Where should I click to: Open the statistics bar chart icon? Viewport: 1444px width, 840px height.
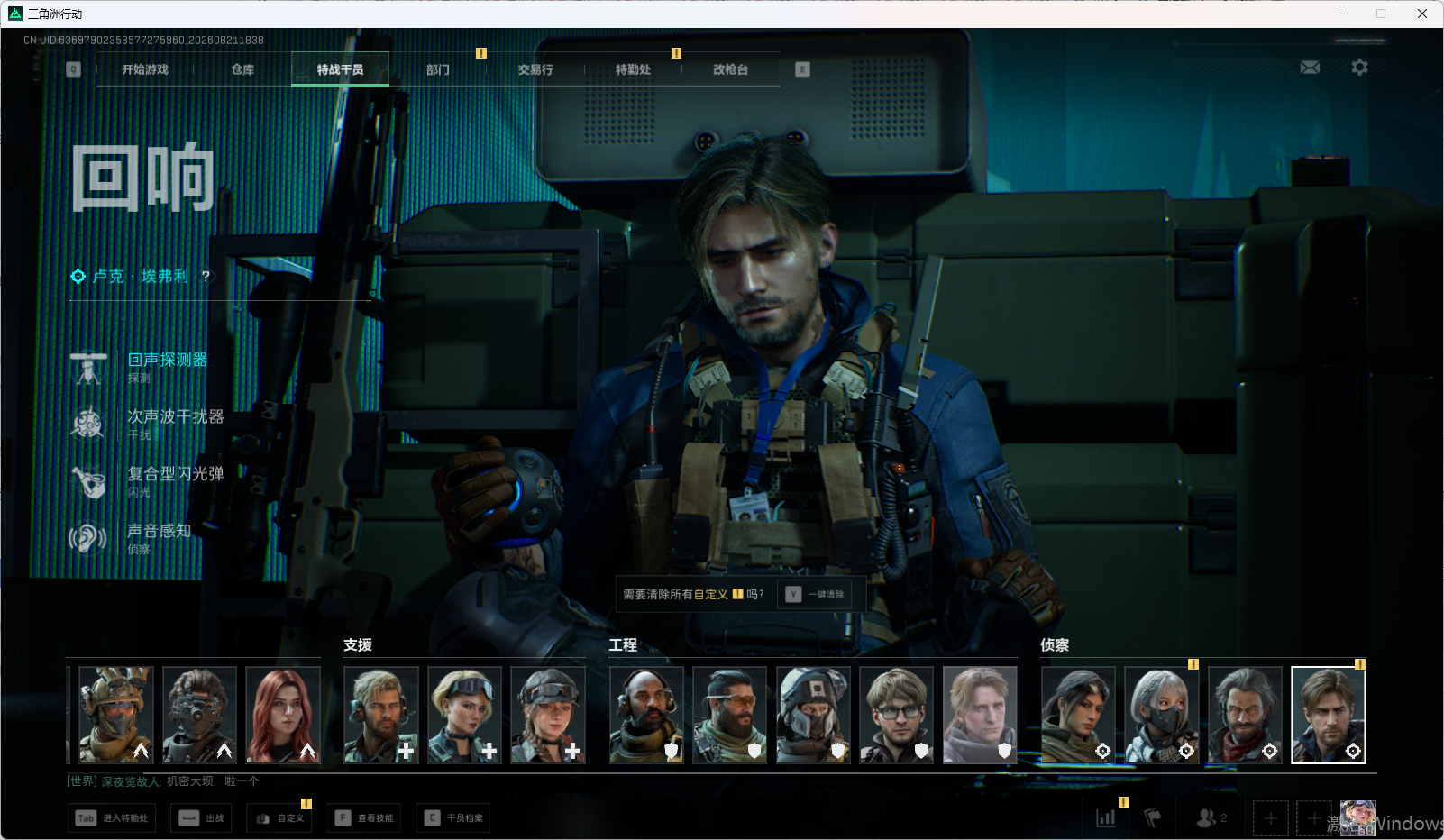point(1106,818)
